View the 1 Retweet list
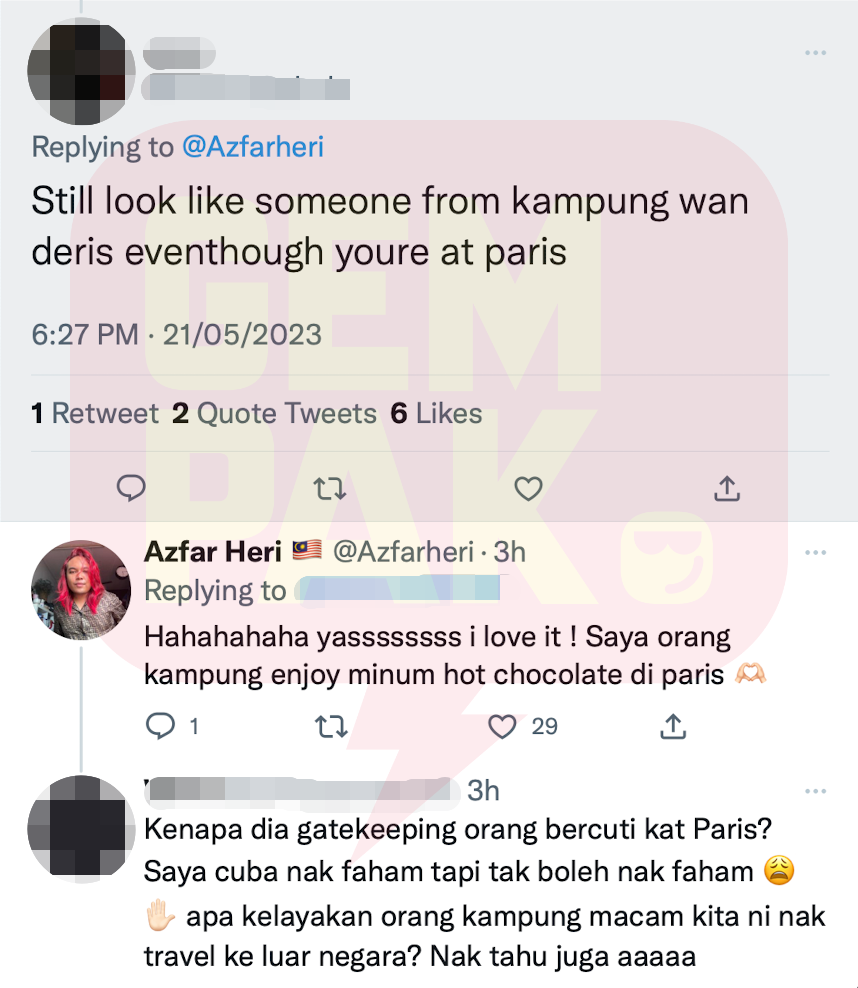 coord(95,413)
